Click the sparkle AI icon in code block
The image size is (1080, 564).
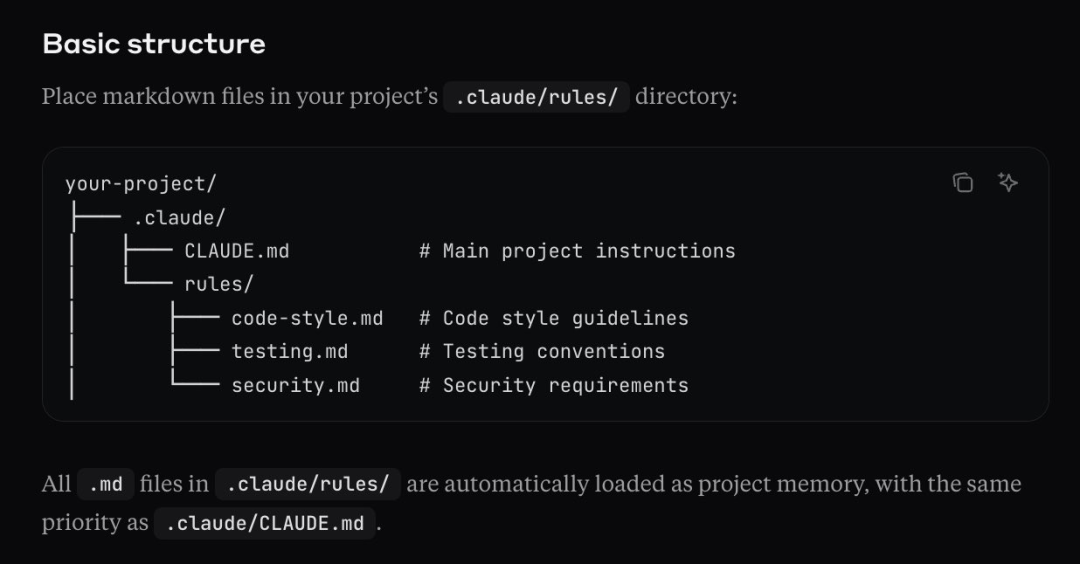pyautogui.click(x=1008, y=182)
